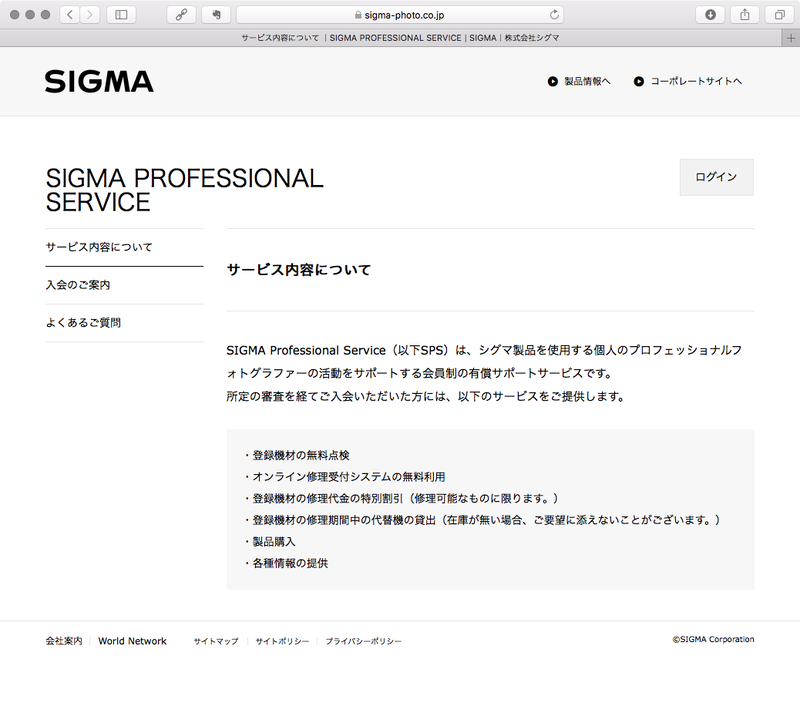
Task: Click the SIGMA logo
Action: (x=97, y=81)
